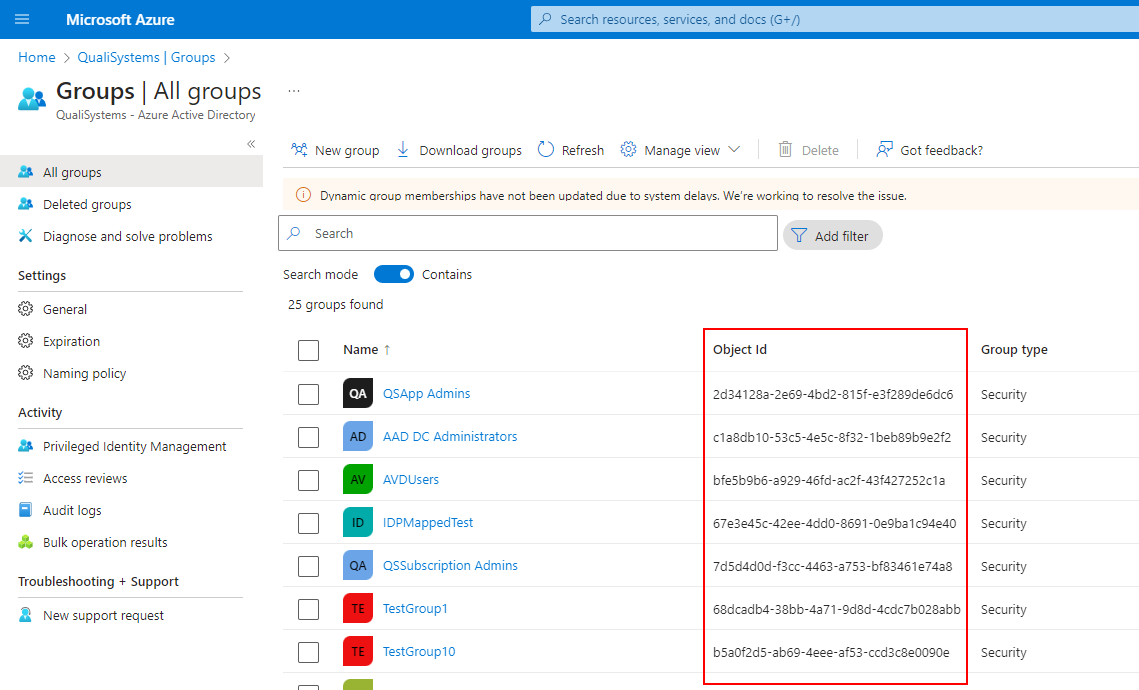This screenshot has height=690, width=1139.
Task: Check the QSApp Admins row checkbox
Action: point(309,394)
